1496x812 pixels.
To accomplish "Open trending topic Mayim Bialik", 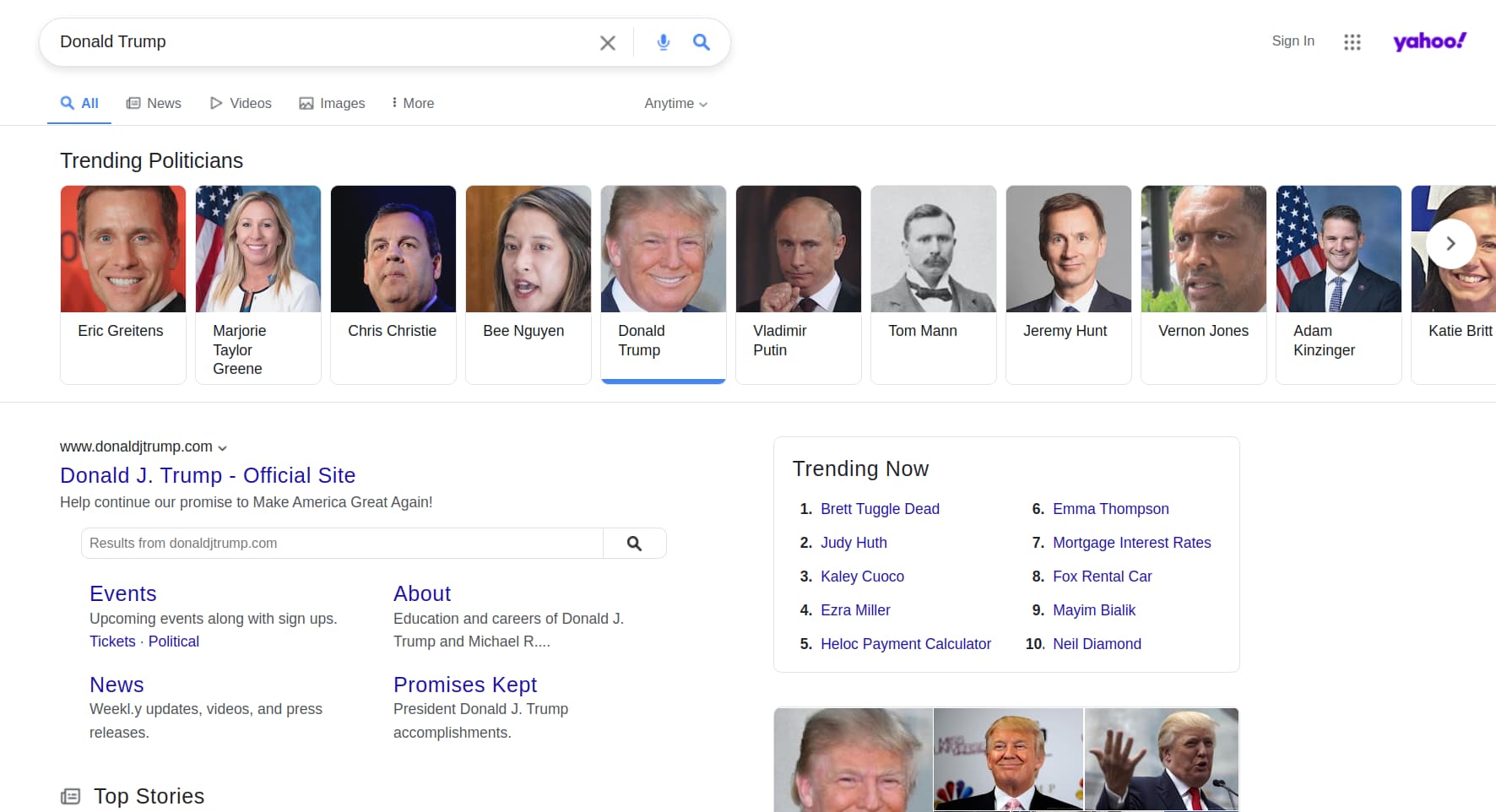I will click(1094, 610).
